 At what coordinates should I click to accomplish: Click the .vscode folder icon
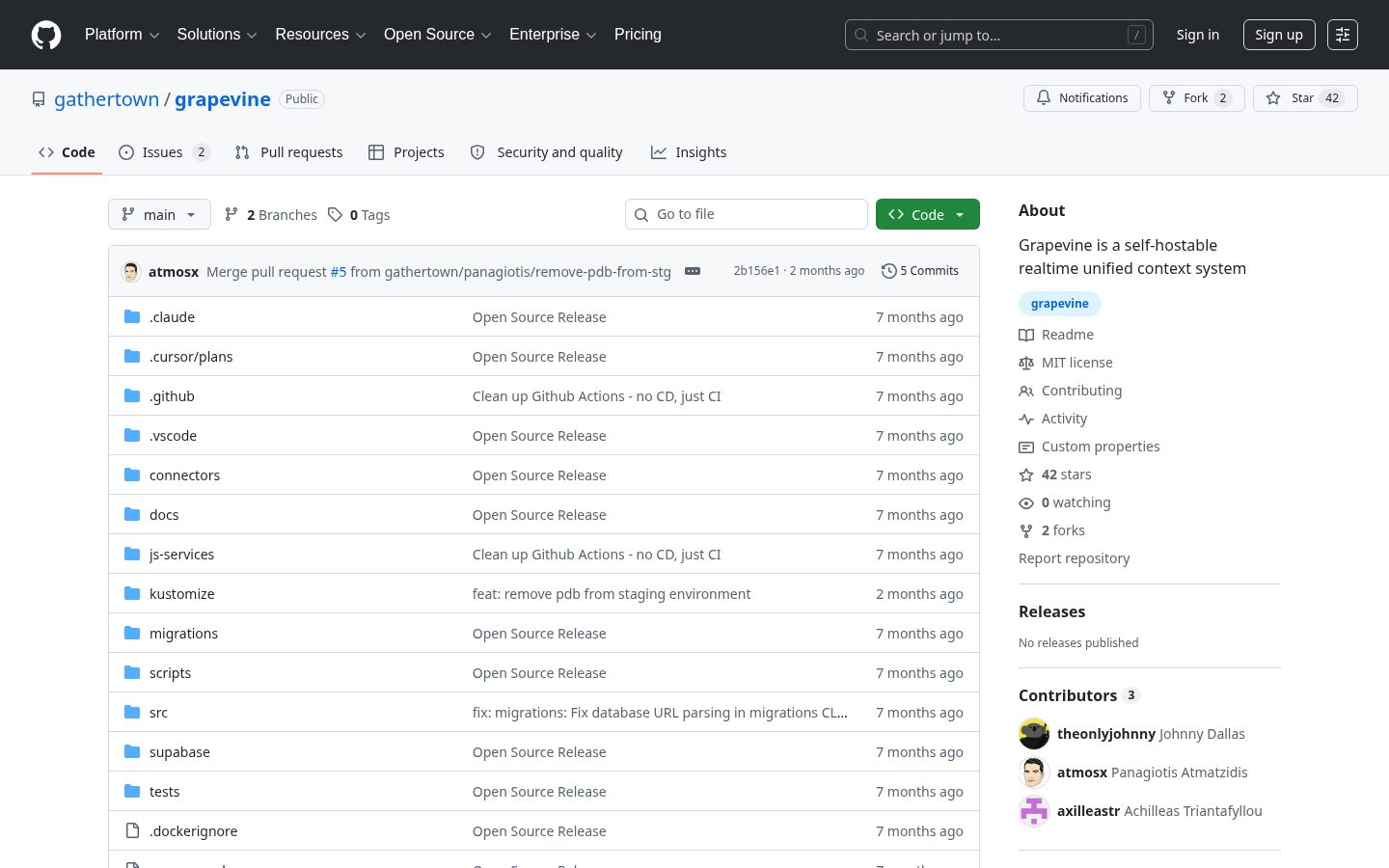[132, 435]
